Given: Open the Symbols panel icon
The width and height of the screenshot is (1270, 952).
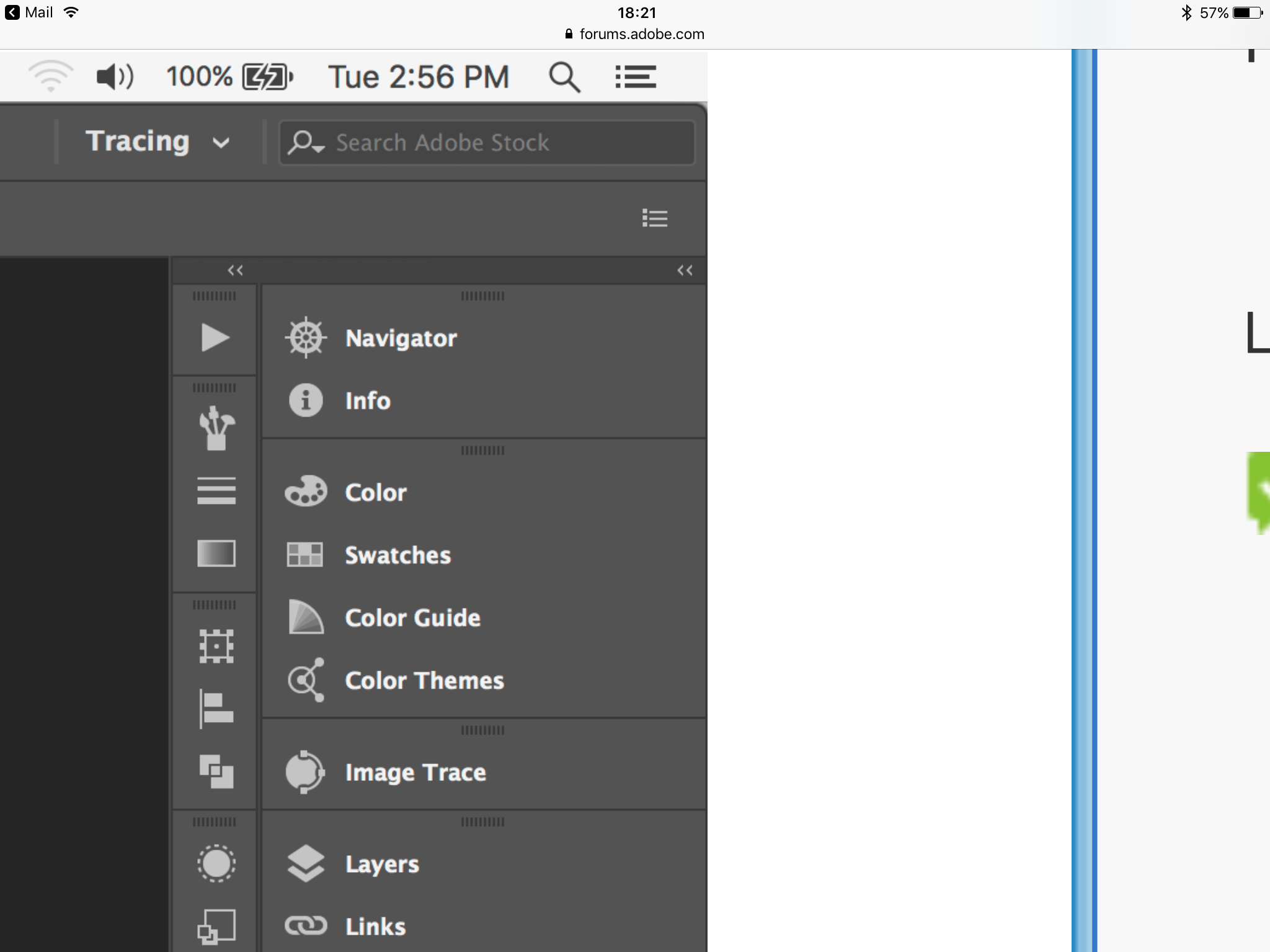Looking at the screenshot, I should (x=215, y=863).
